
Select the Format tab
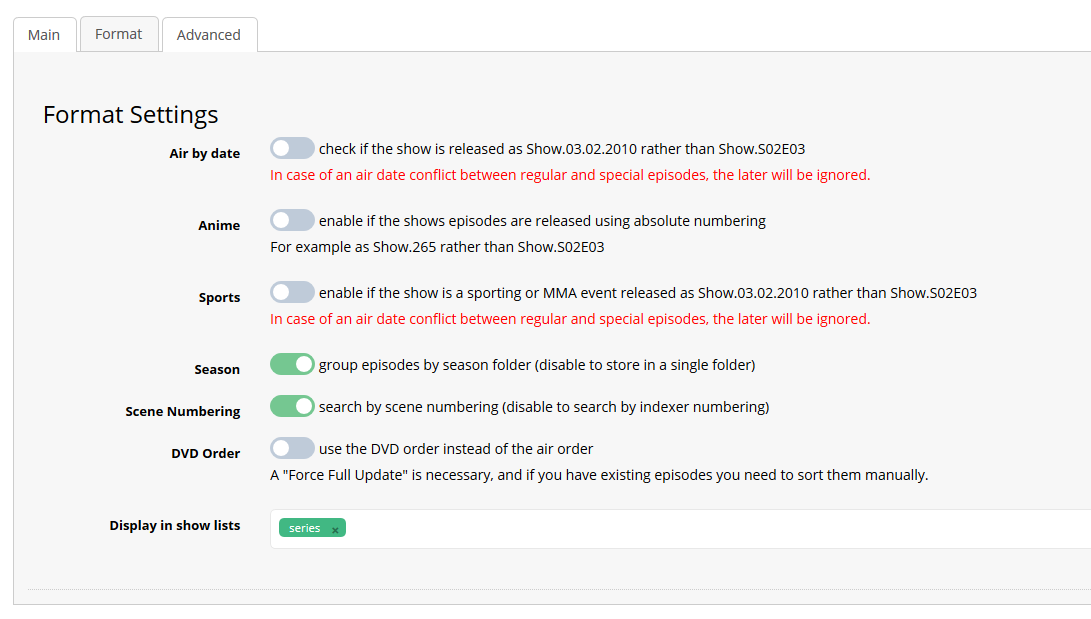(x=118, y=33)
